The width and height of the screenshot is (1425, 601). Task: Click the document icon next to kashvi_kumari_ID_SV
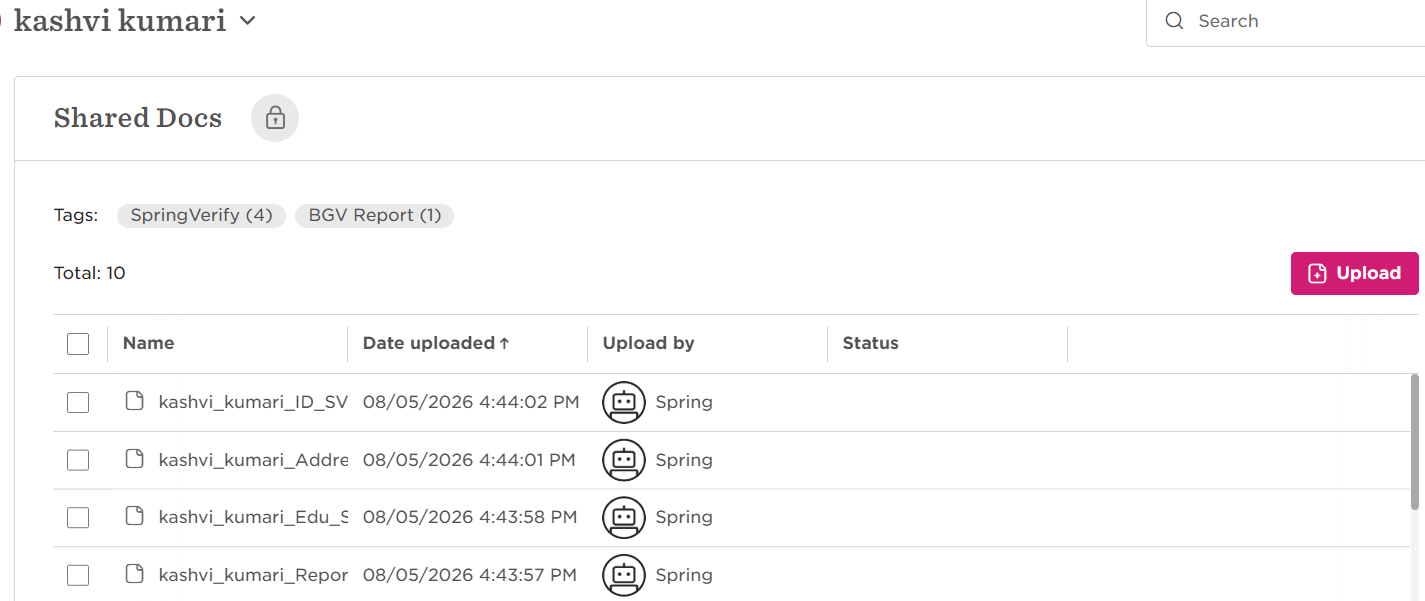[134, 402]
